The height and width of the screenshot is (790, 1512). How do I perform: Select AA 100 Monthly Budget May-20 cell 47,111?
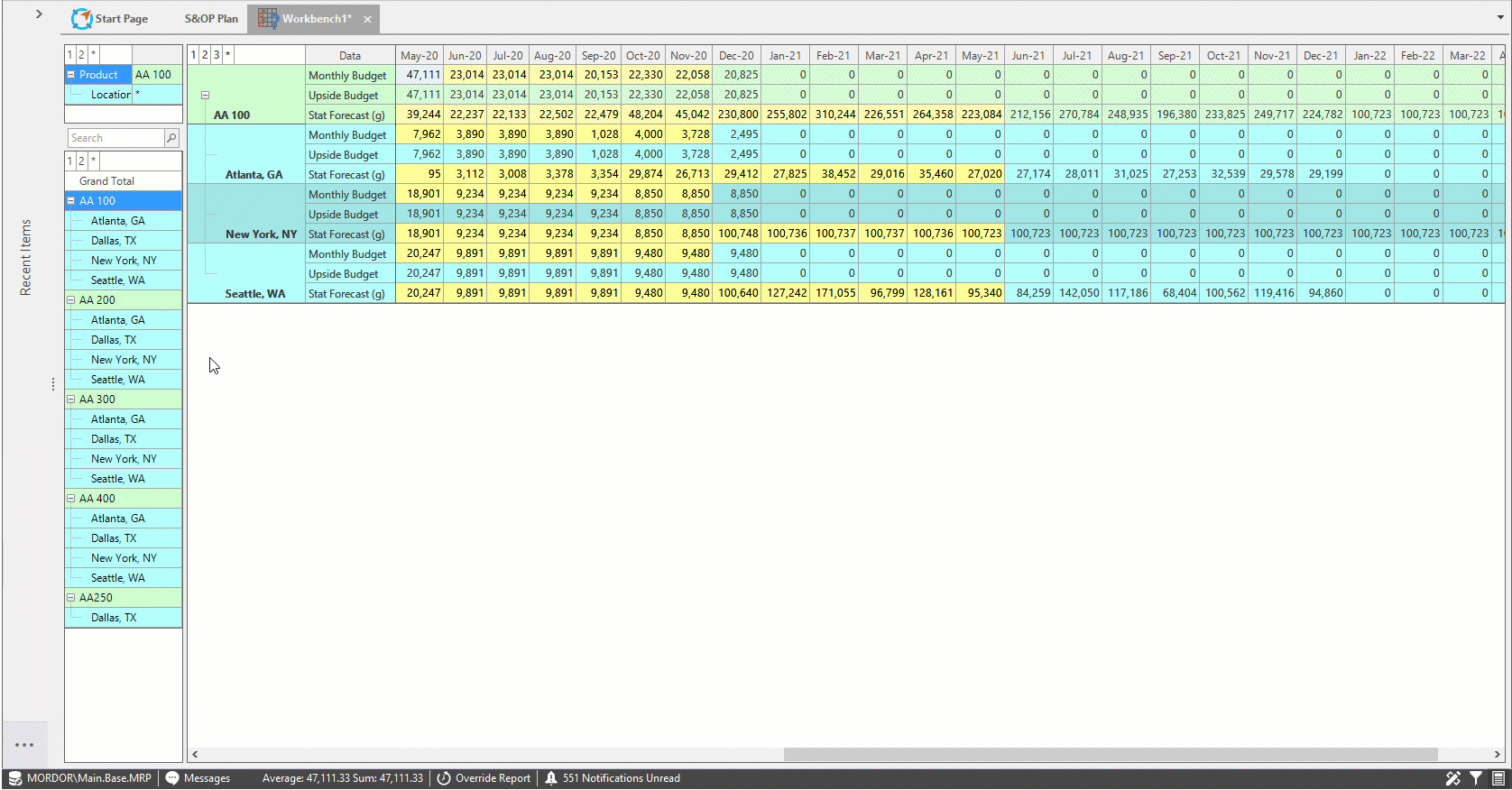pyautogui.click(x=419, y=75)
